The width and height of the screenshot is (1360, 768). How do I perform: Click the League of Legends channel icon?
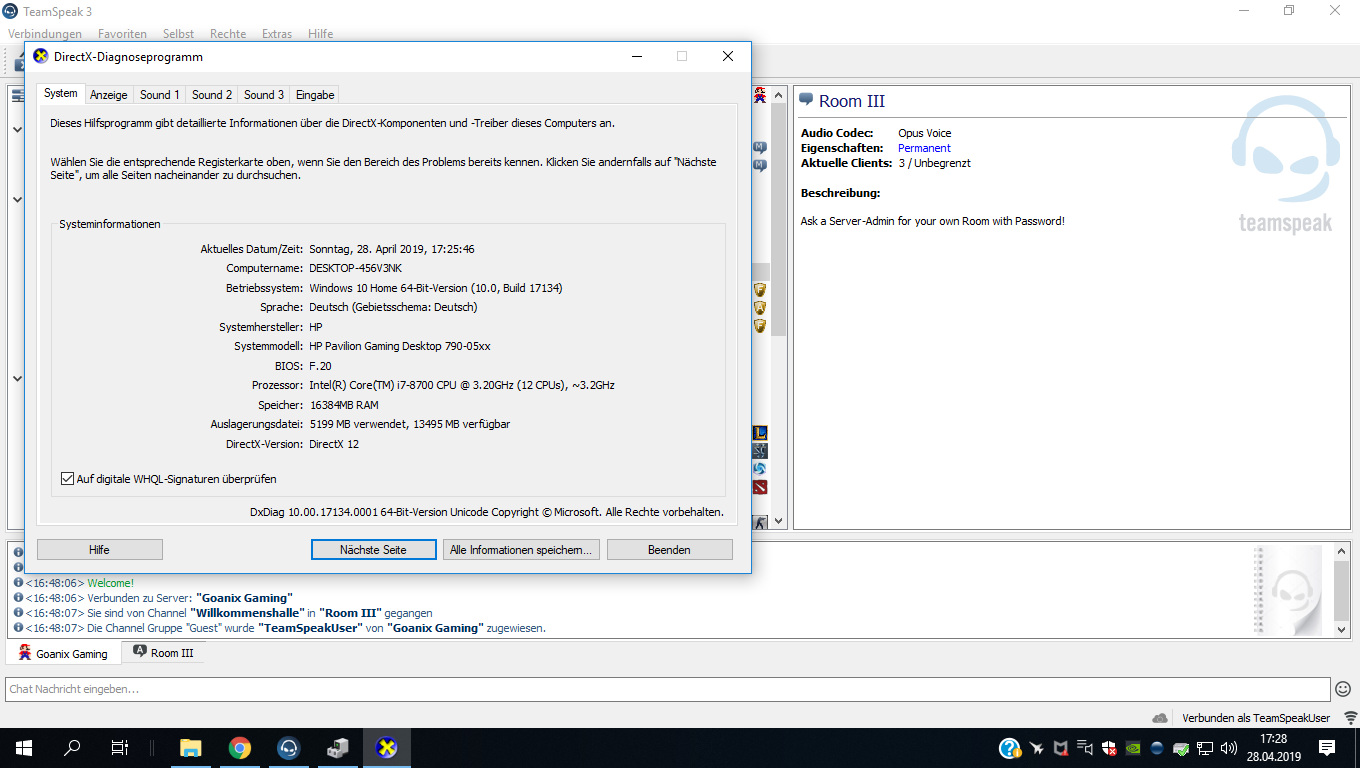760,433
